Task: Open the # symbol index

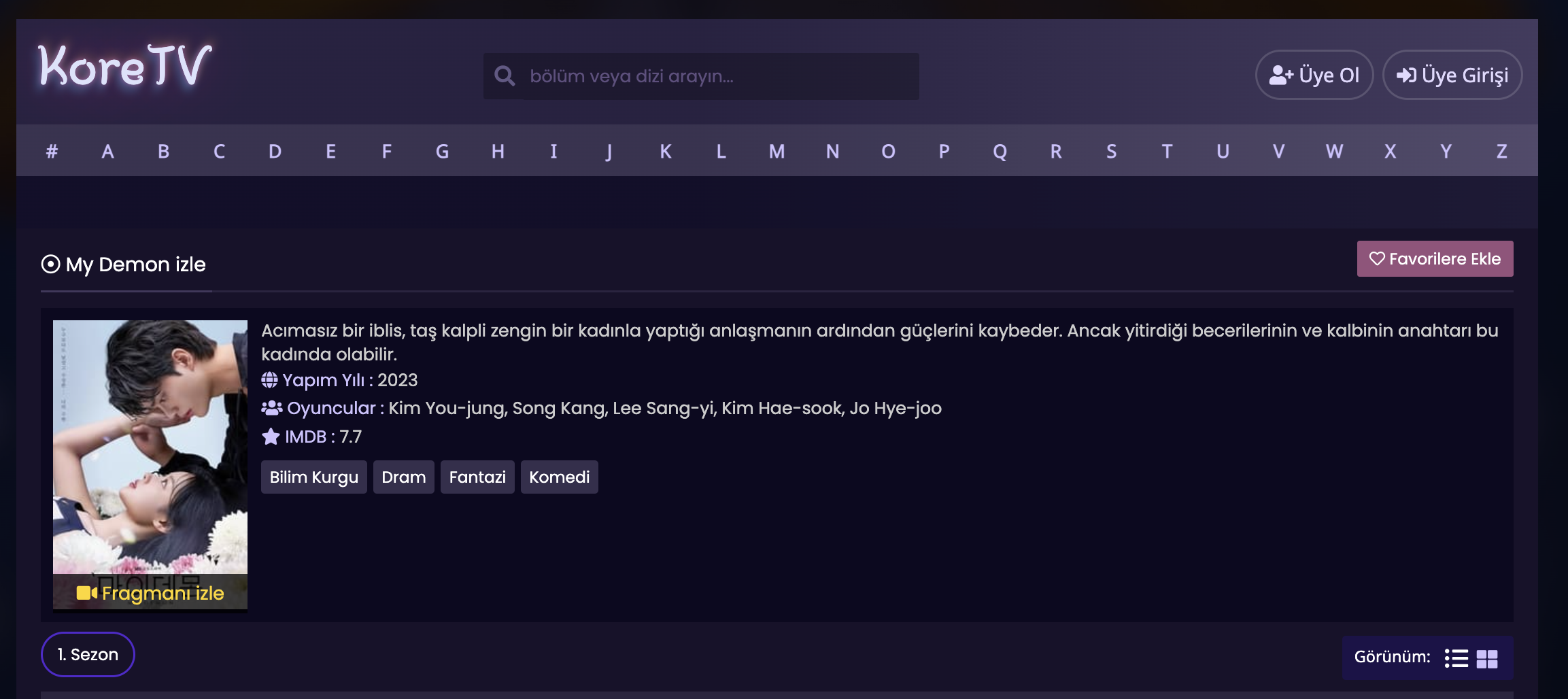Action: (x=52, y=151)
